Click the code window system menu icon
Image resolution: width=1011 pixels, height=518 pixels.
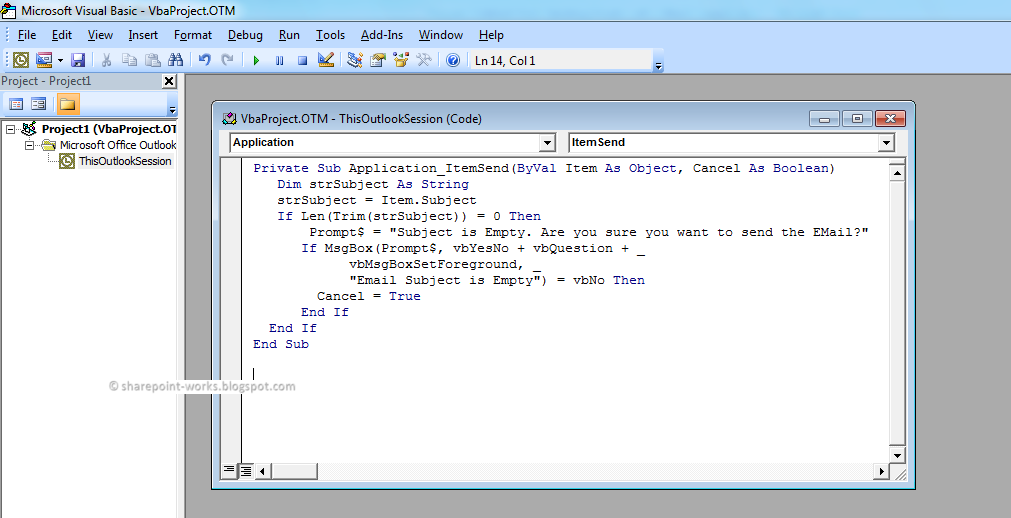pos(230,119)
